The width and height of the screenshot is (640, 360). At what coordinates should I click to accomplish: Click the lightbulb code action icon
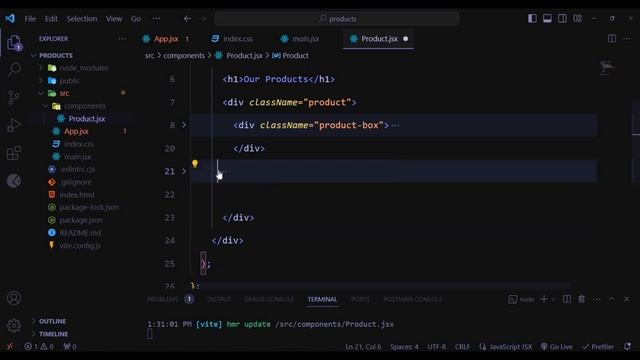pos(195,164)
